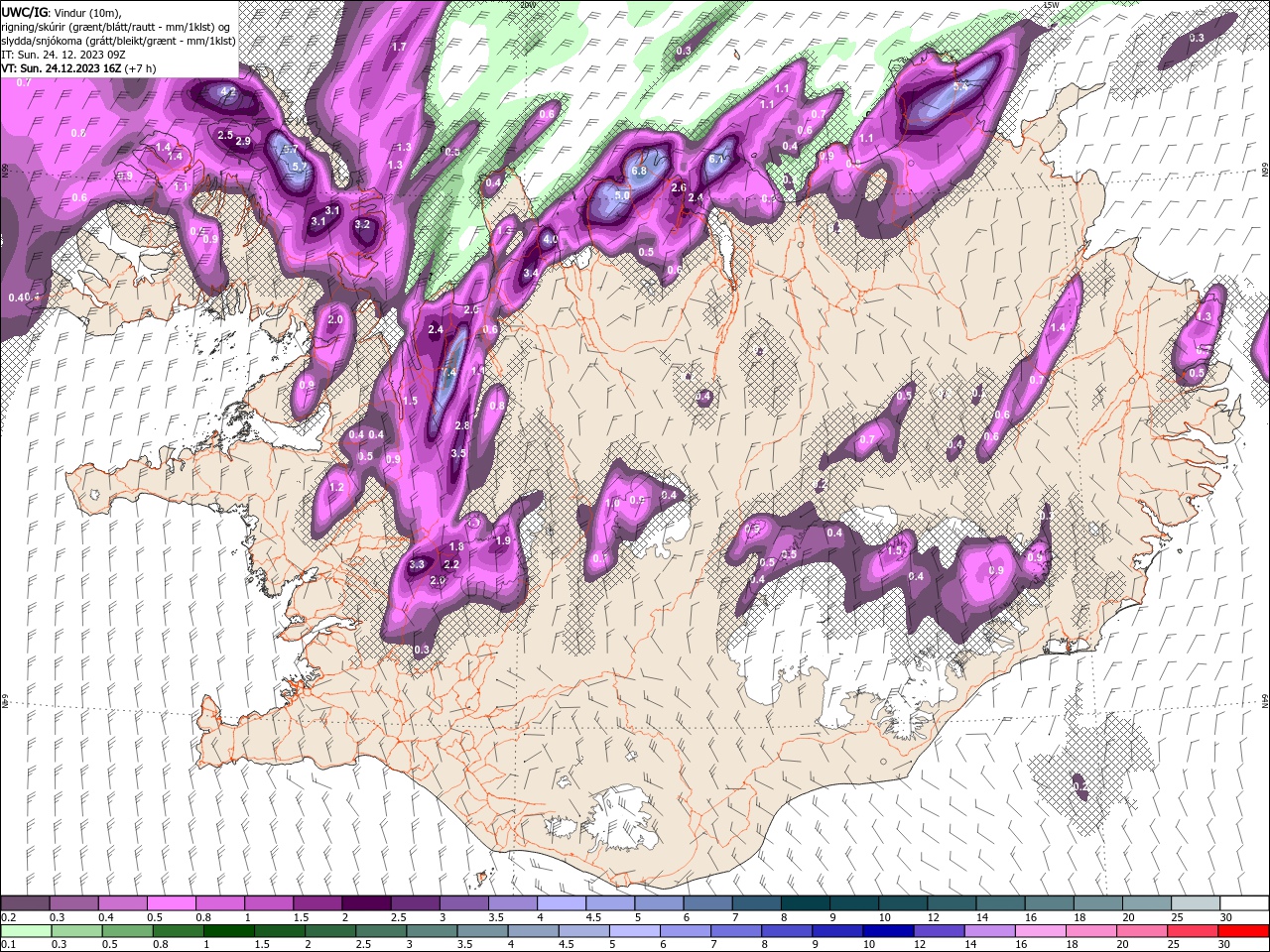The width and height of the screenshot is (1270, 952).
Task: Click the 'slydda/snjókoma' legend description line
Action: (x=118, y=41)
